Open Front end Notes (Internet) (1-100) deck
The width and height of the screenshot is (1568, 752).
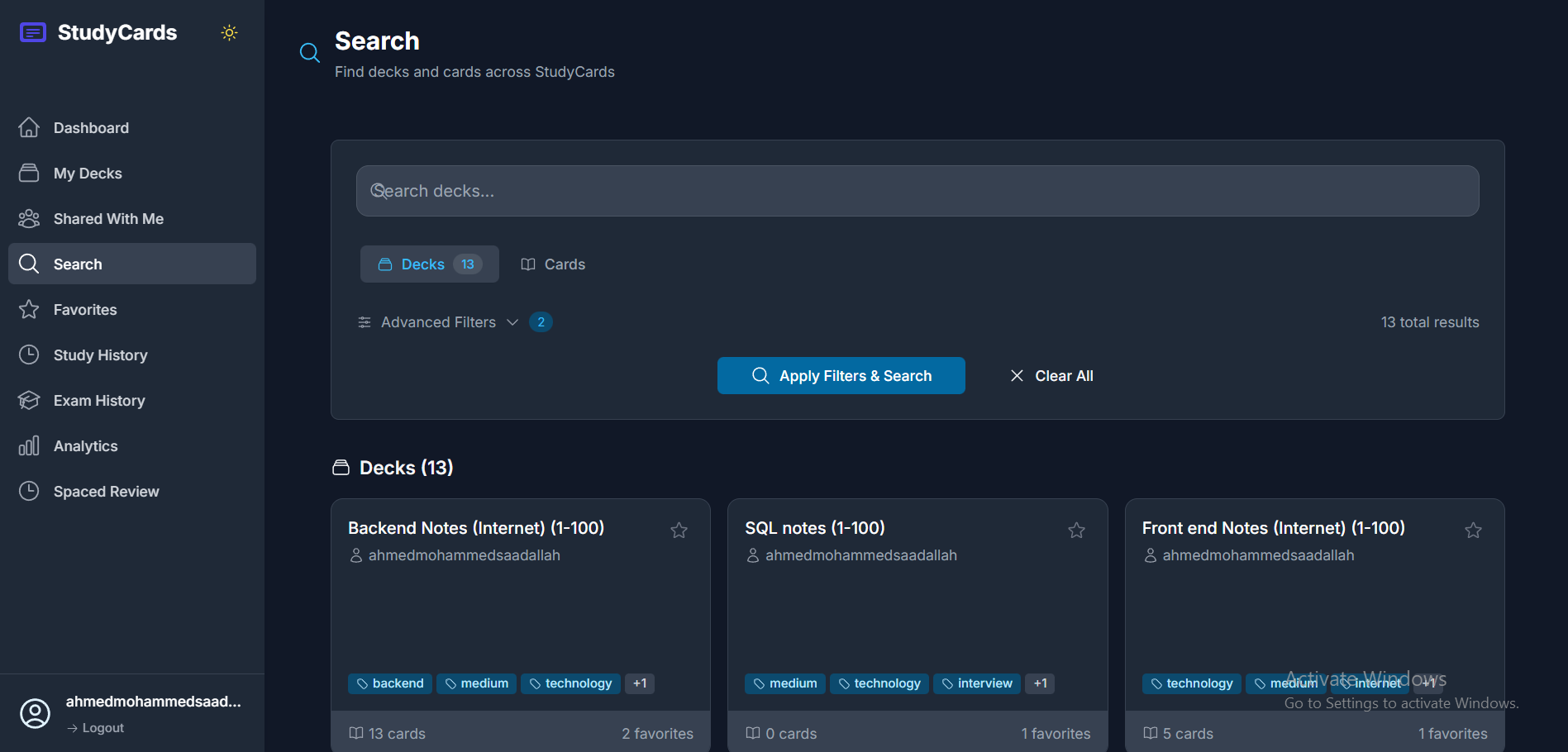click(1274, 527)
